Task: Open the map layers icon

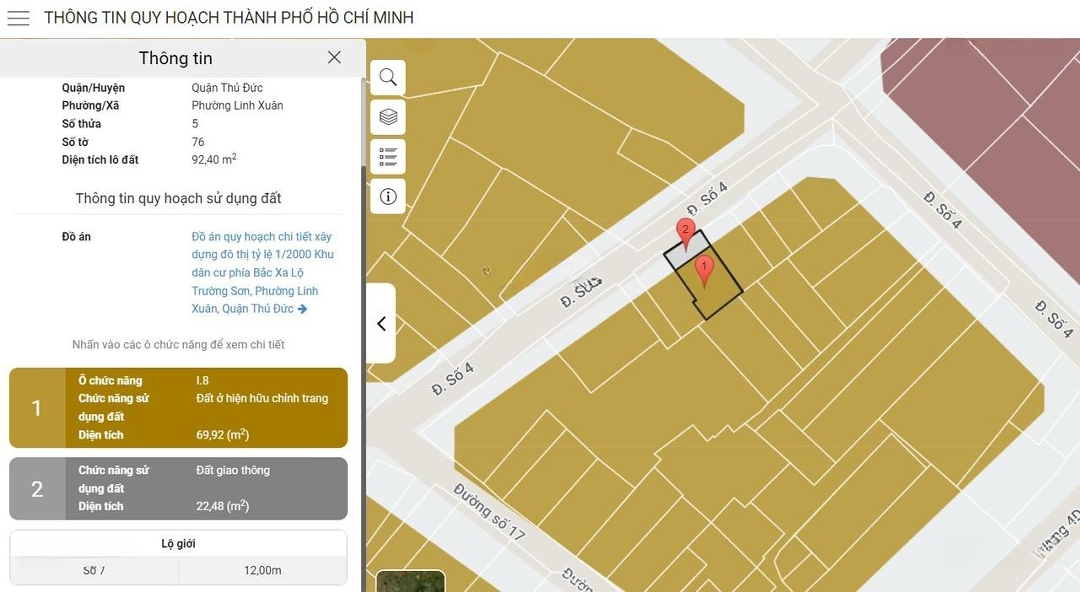Action: pos(388,117)
